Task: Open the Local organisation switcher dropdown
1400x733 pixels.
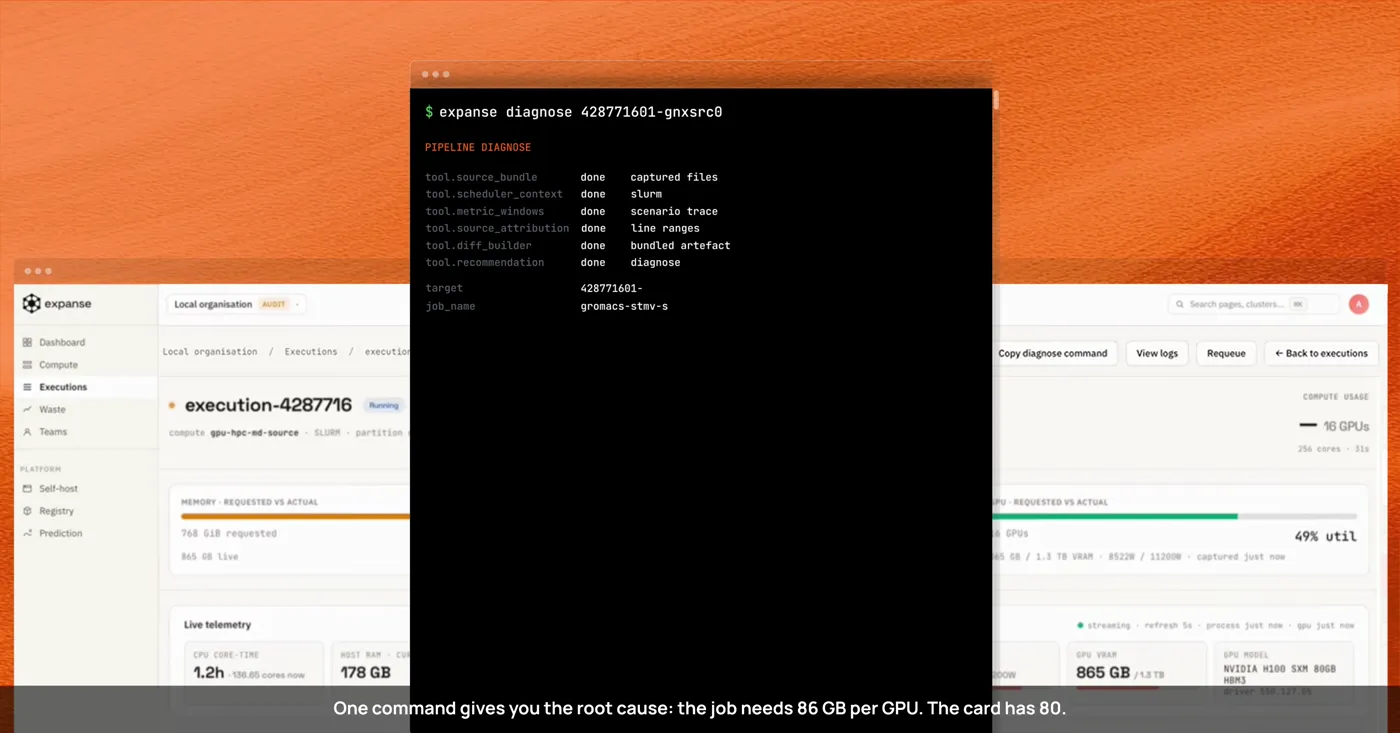Action: pyautogui.click(x=236, y=304)
